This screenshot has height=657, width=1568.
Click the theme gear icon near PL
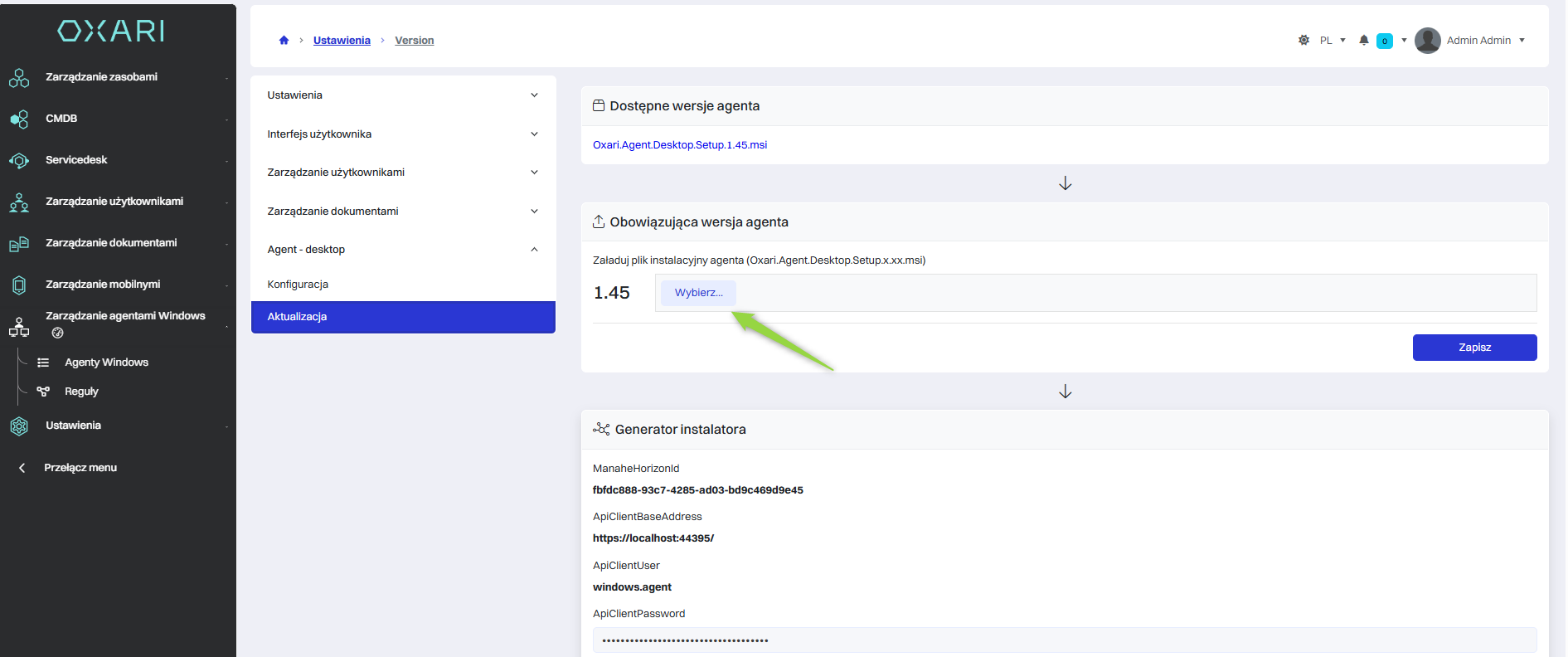click(x=1303, y=40)
